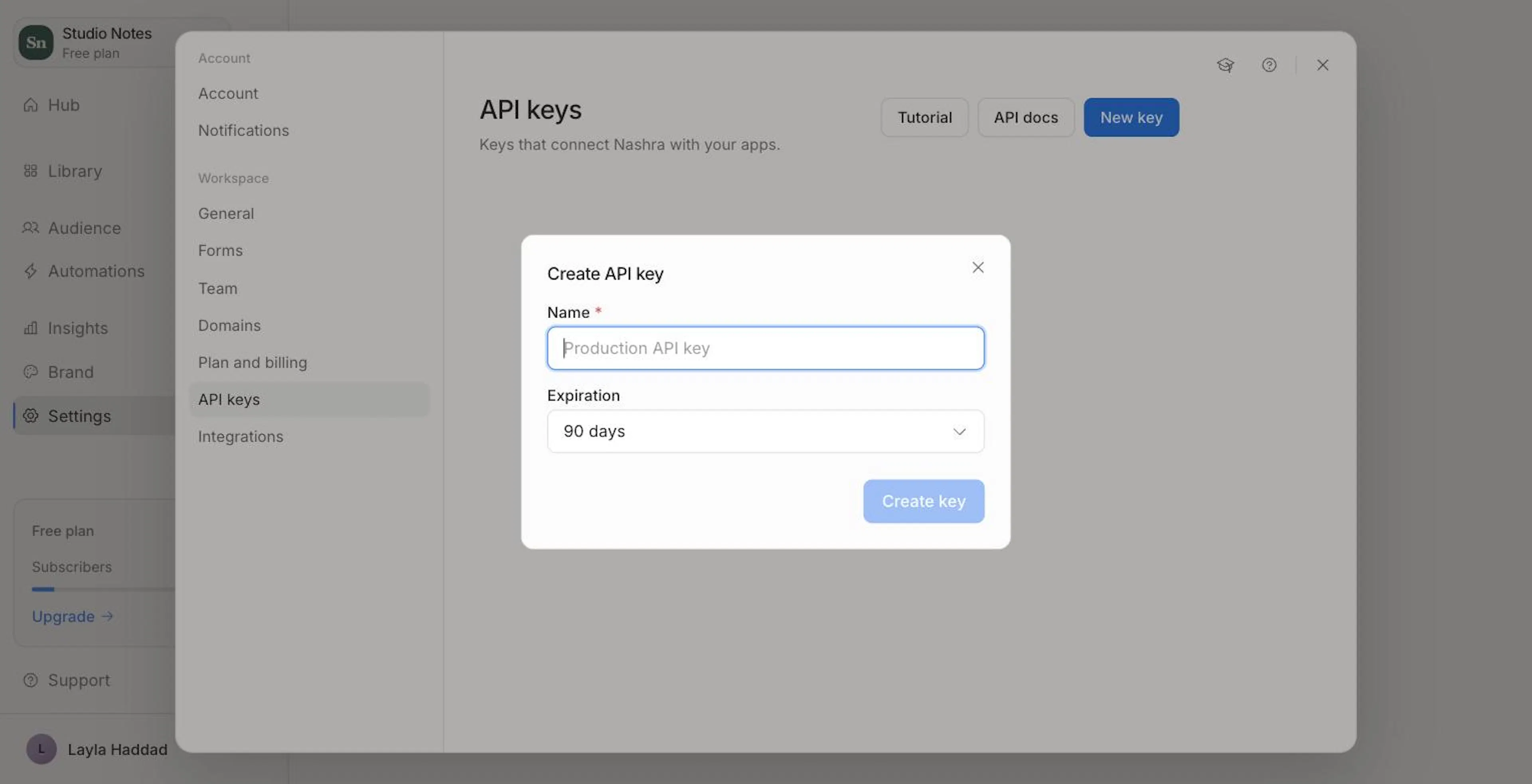Viewport: 1532px width, 784px height.
Task: Click the Layla Haddad user name
Action: [x=118, y=749]
